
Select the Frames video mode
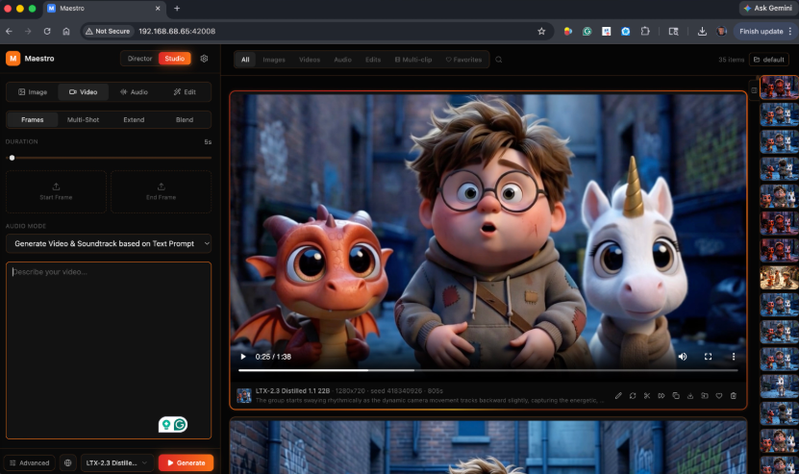pos(32,120)
